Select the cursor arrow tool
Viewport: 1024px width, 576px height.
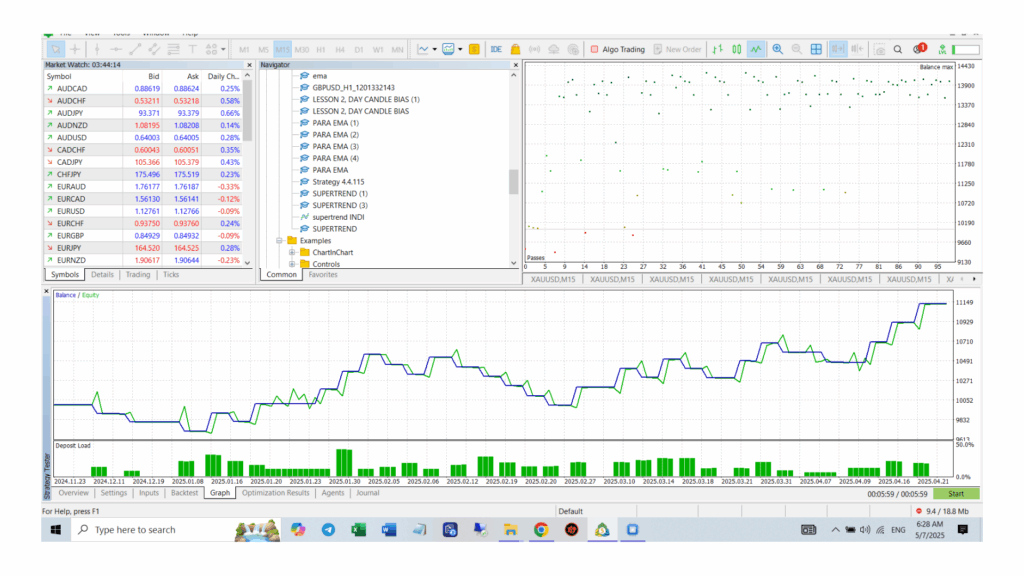[56, 49]
